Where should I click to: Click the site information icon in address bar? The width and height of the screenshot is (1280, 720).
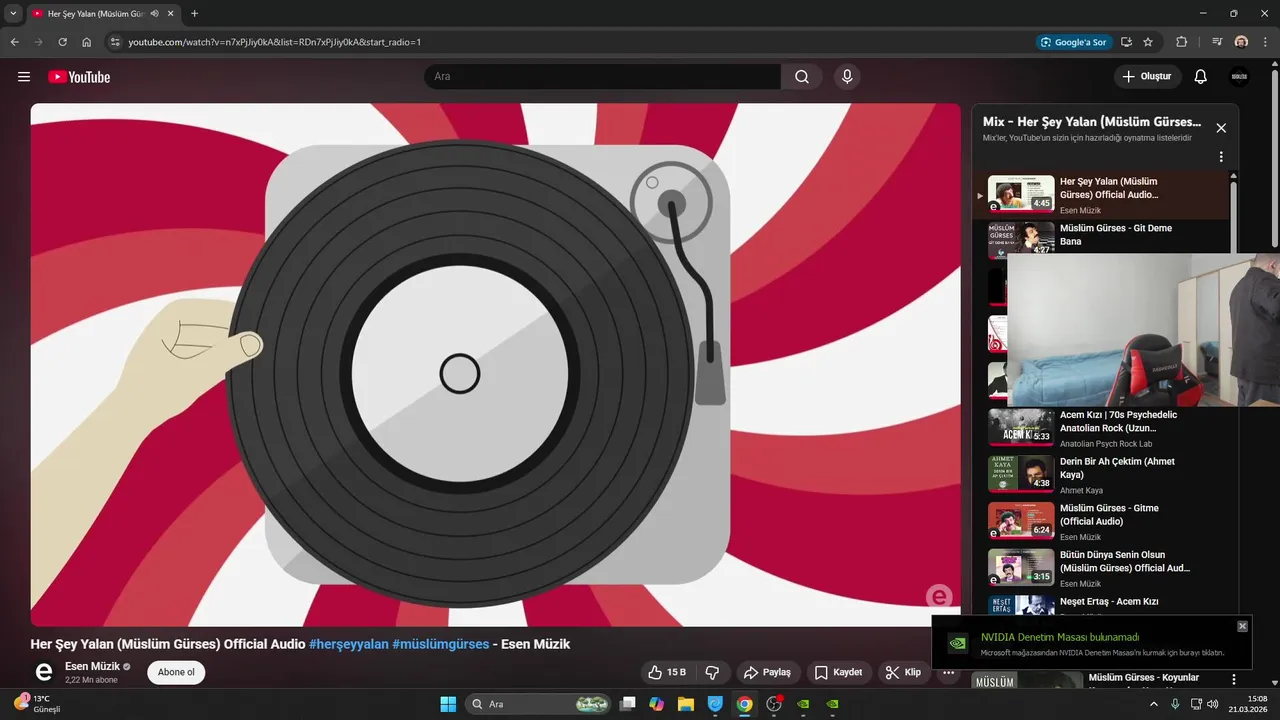115,42
